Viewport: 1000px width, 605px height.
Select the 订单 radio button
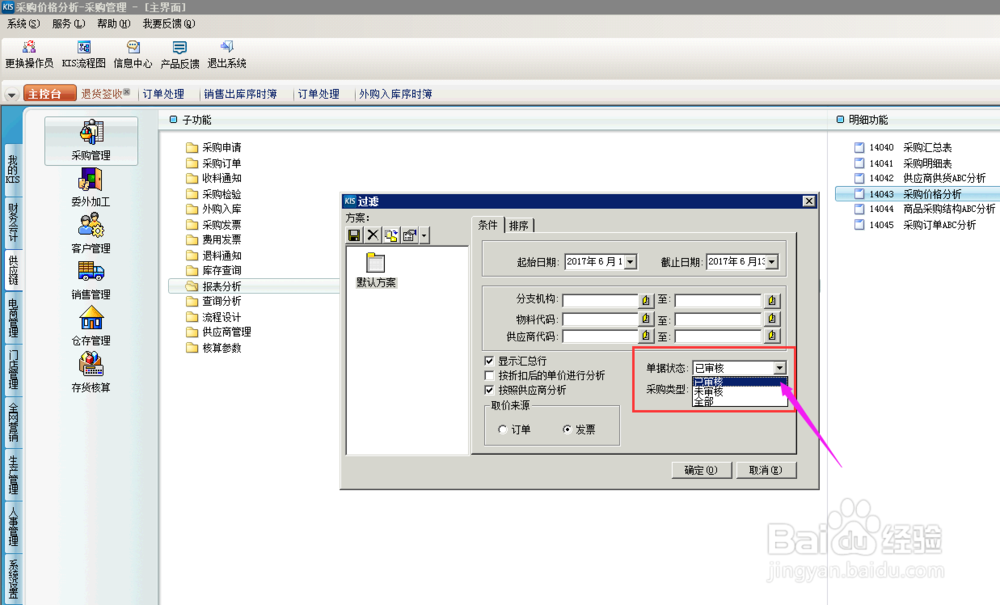click(x=503, y=430)
